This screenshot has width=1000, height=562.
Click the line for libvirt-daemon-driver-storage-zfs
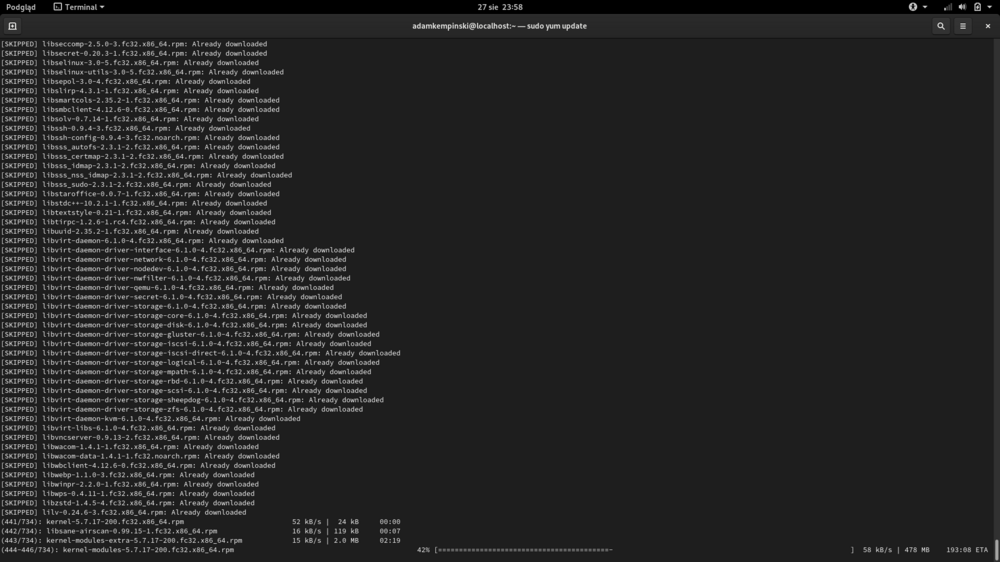coord(182,409)
